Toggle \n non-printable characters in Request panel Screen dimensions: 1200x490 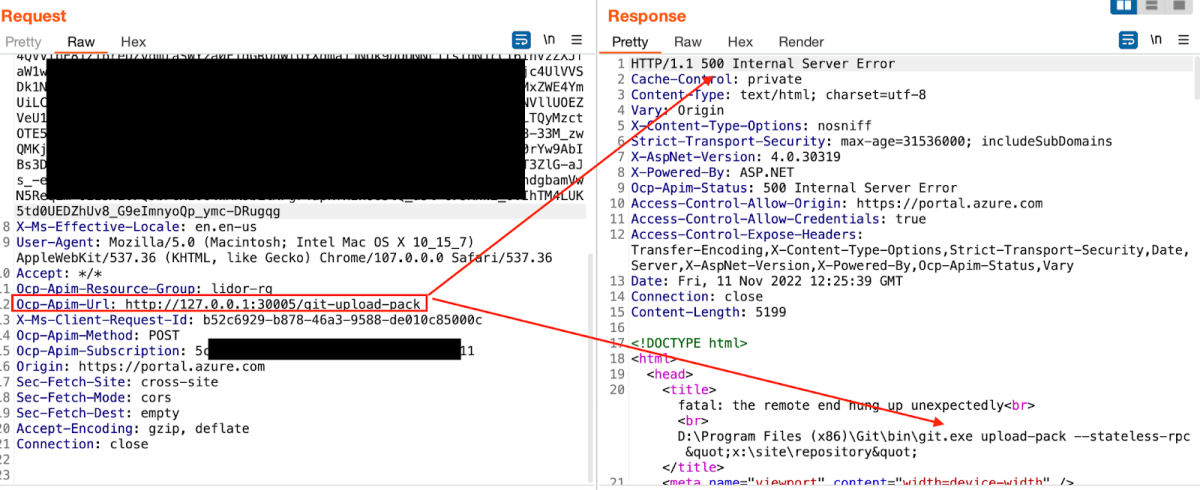549,39
